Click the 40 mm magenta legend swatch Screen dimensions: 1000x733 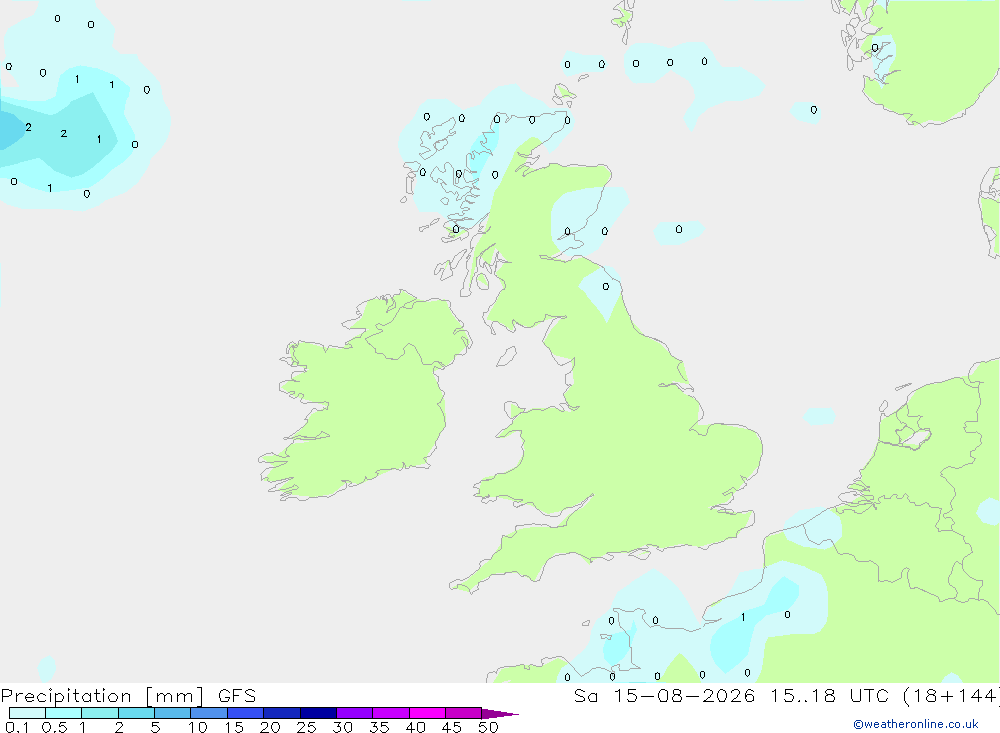coord(427,713)
